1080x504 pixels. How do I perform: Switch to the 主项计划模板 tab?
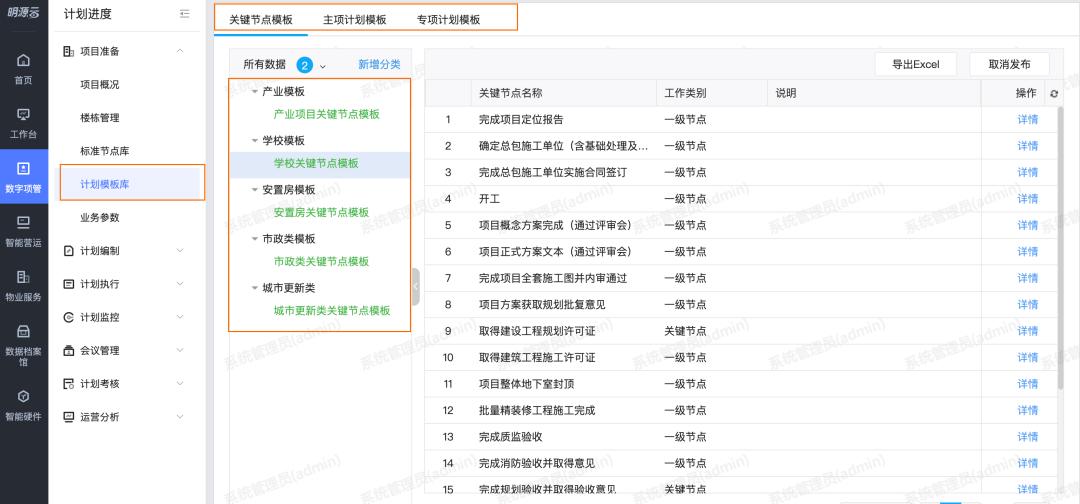click(x=354, y=19)
